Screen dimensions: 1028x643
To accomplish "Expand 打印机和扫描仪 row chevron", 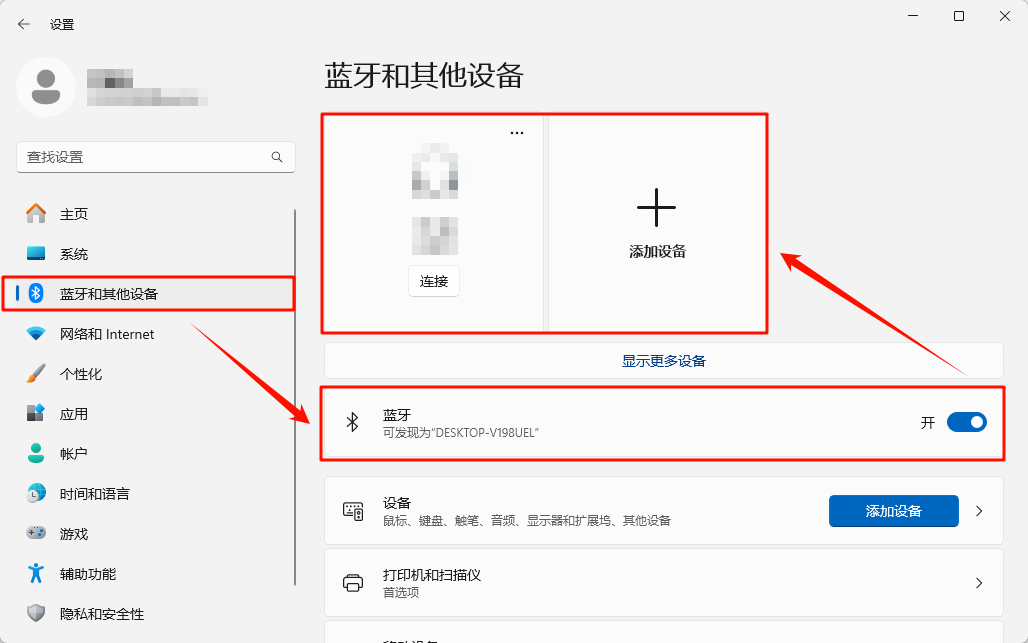I will tap(979, 583).
